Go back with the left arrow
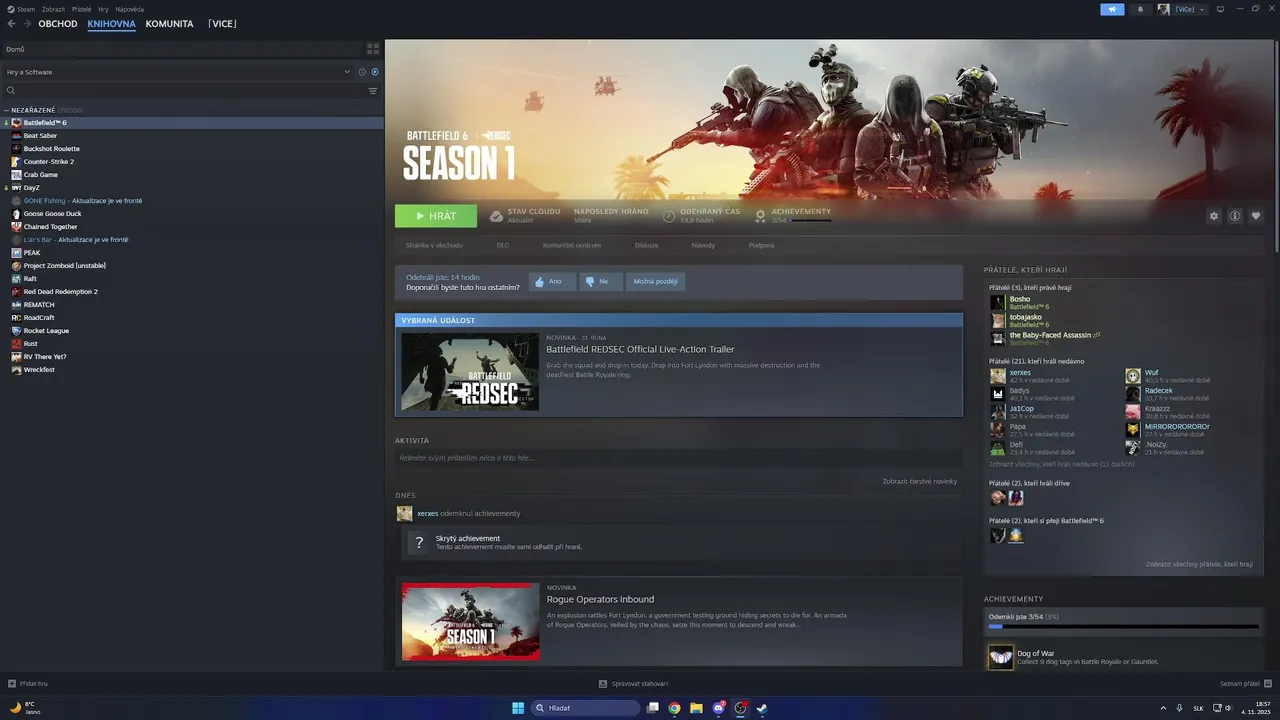The width and height of the screenshot is (1280, 720). click(11, 24)
